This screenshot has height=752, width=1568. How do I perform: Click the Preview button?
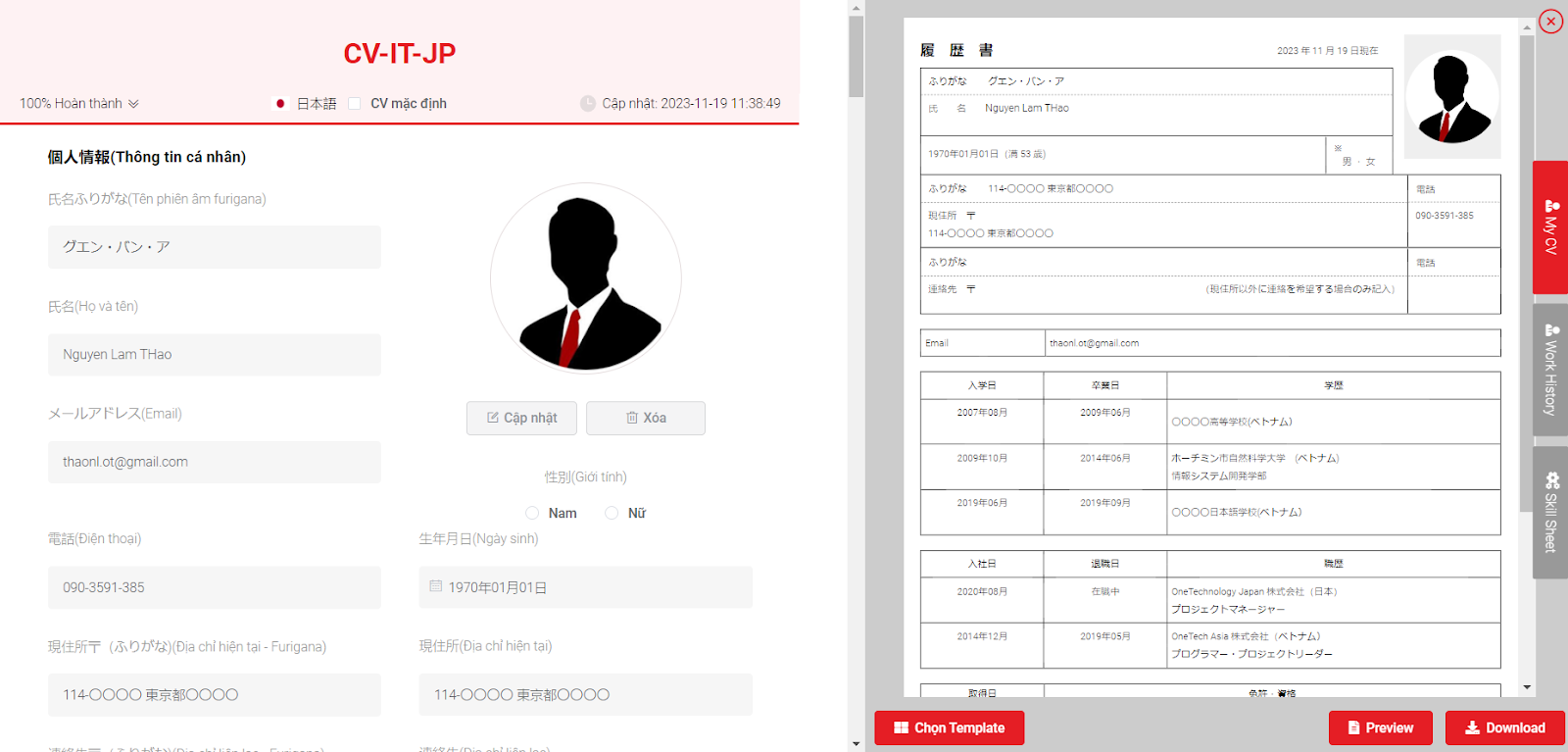[1380, 727]
